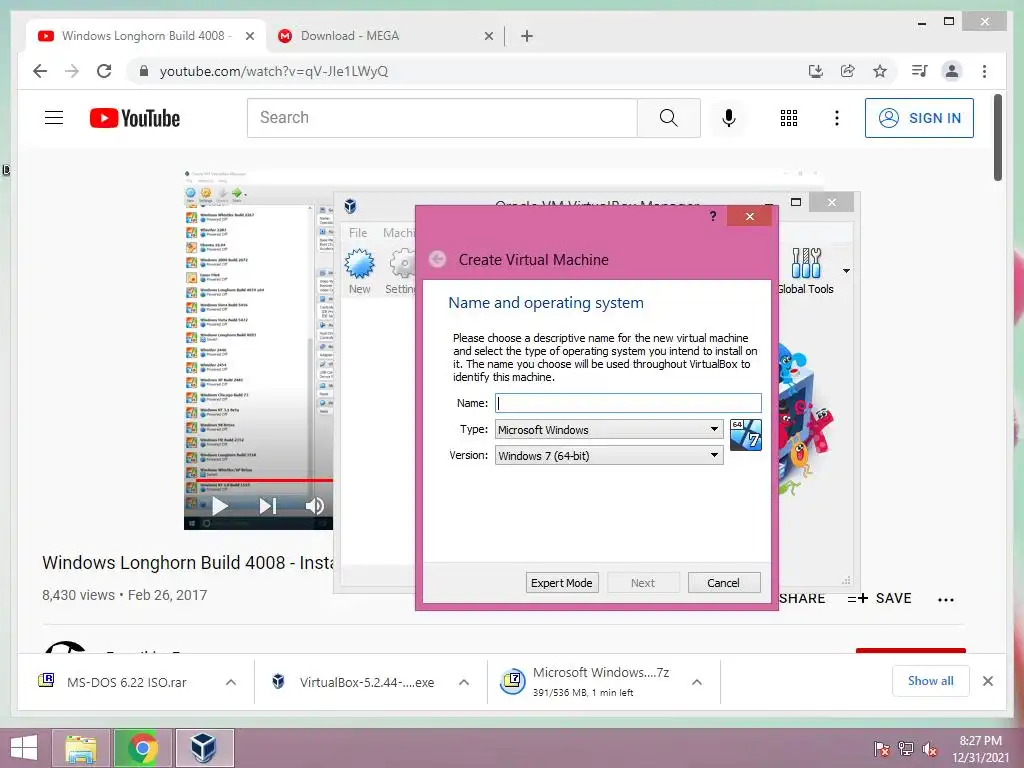Screen dimensions: 1024x768
Task: Click VirtualBox New machine icon
Action: coord(359,271)
